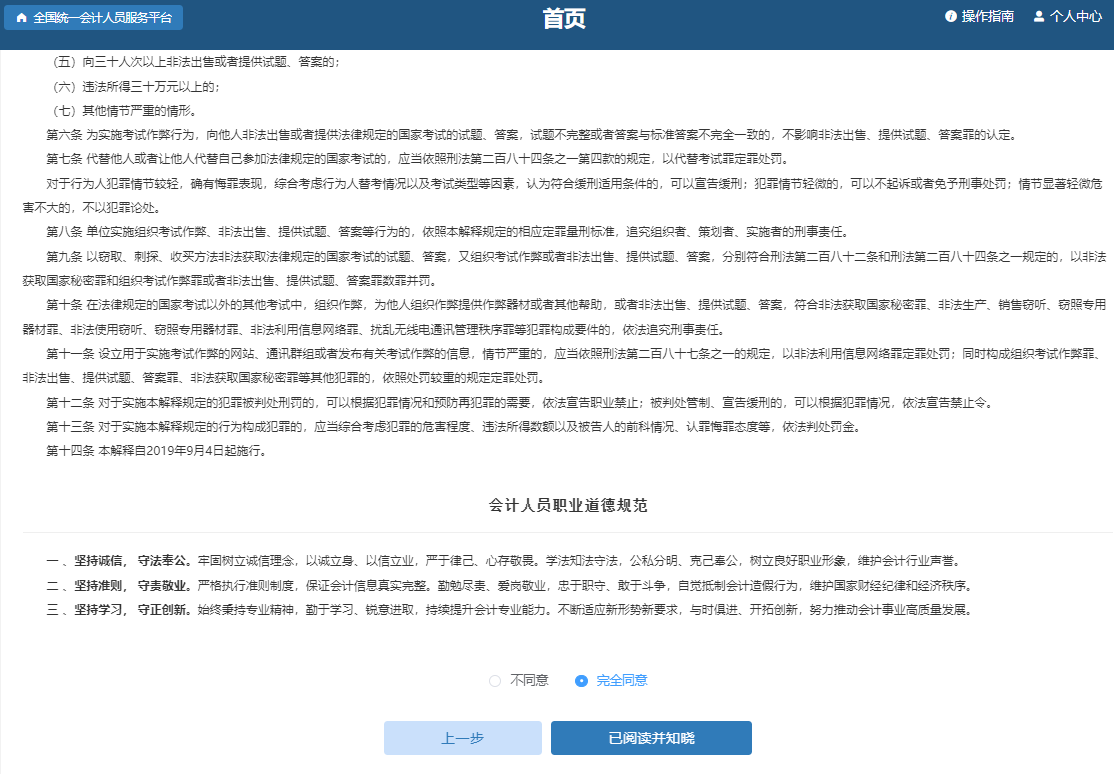Click the user silhouette icon at top right
The height and width of the screenshot is (774, 1114).
click(1039, 16)
